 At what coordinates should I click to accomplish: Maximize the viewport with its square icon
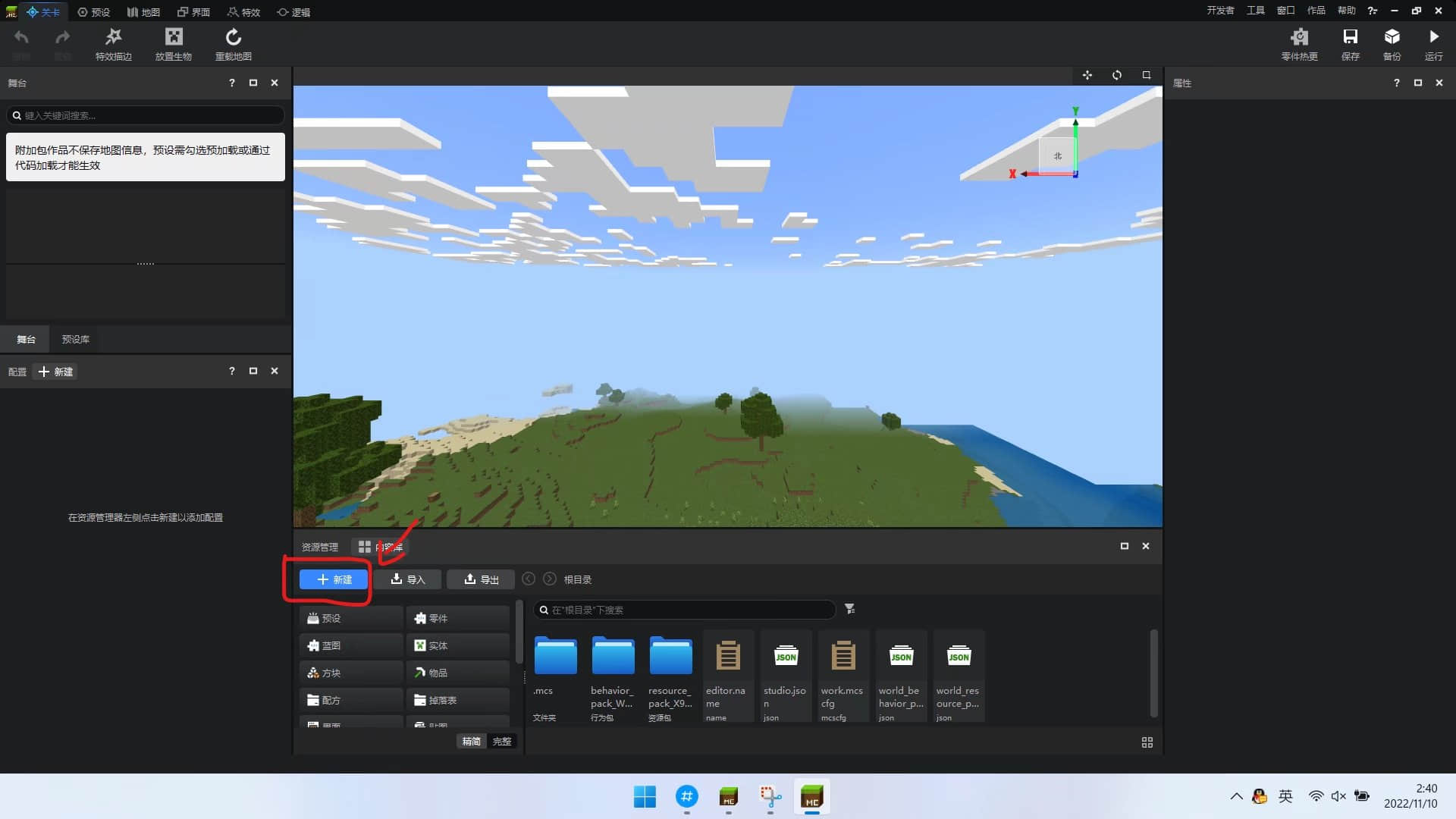point(1147,75)
